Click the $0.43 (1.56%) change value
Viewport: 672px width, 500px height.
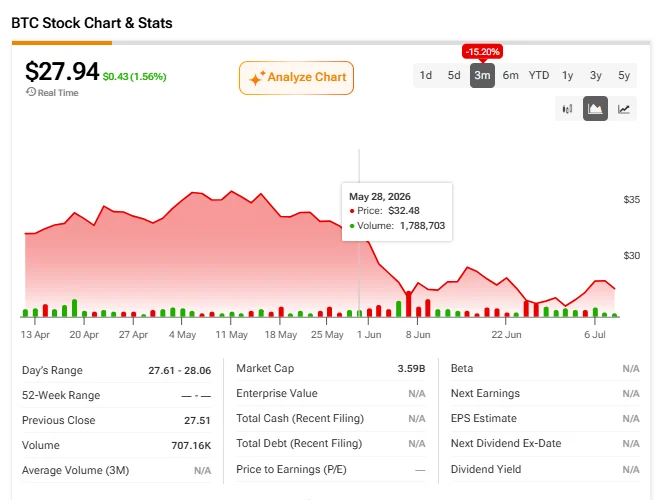135,77
